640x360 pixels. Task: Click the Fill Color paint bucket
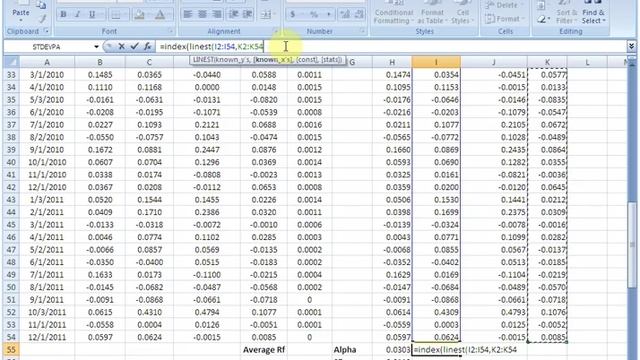[139, 15]
